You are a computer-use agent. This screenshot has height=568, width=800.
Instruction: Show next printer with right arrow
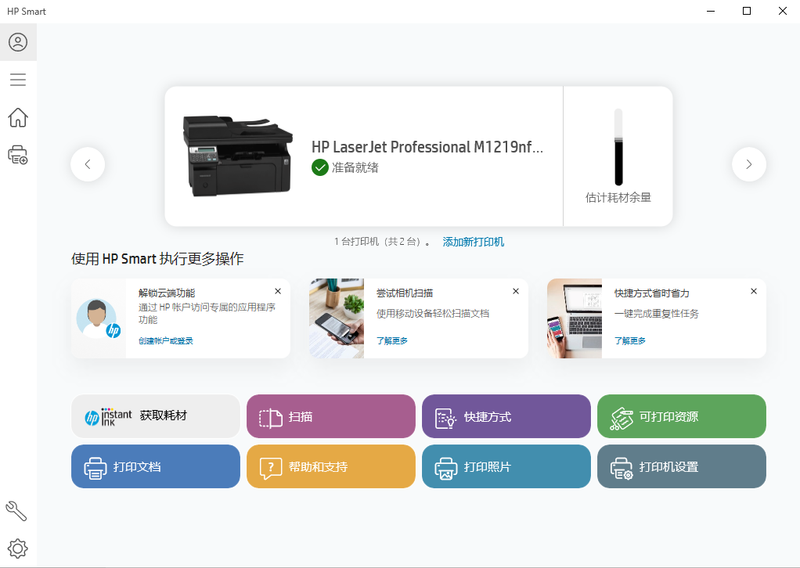tap(749, 164)
